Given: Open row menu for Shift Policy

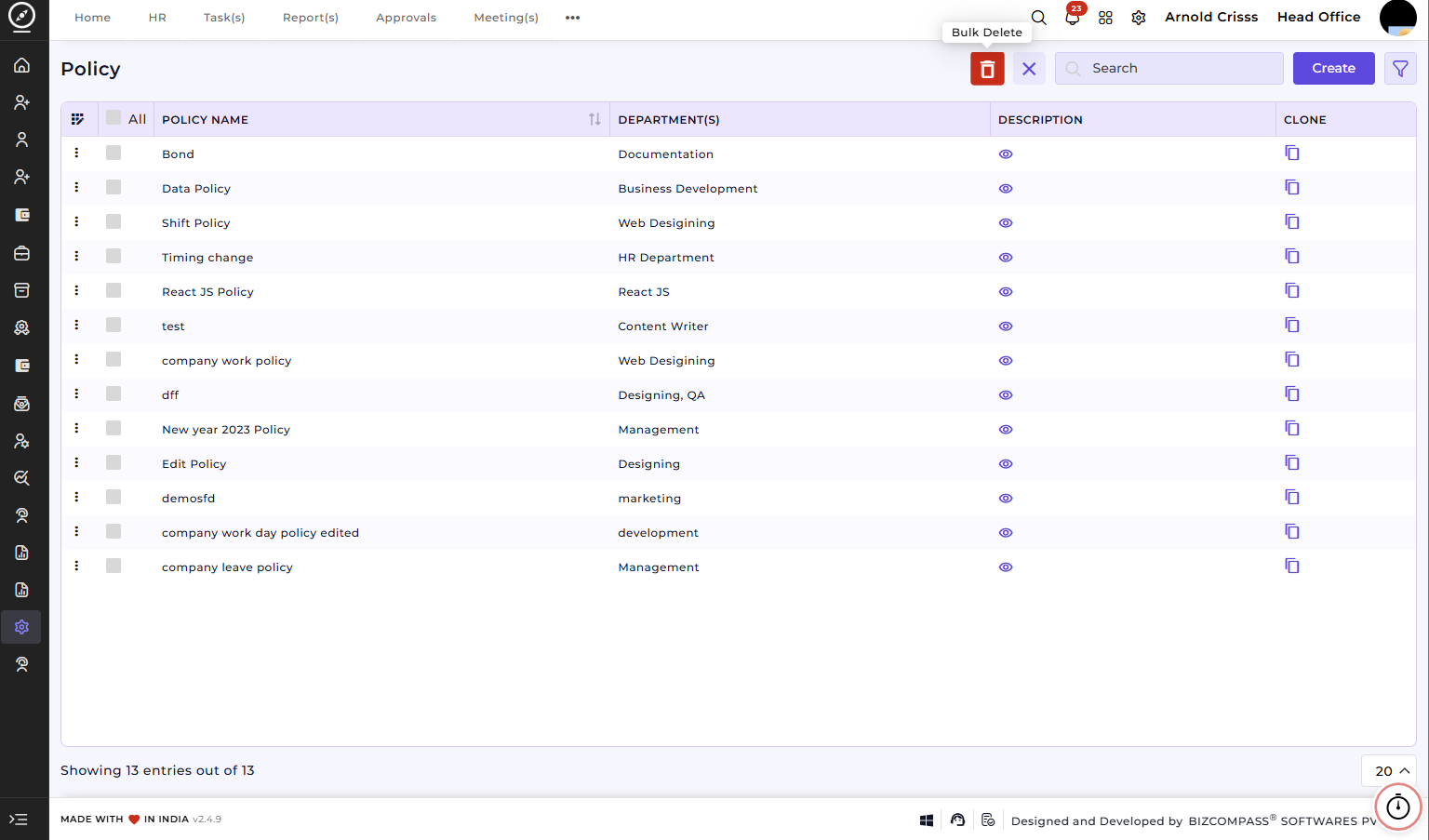Looking at the screenshot, I should [76, 221].
